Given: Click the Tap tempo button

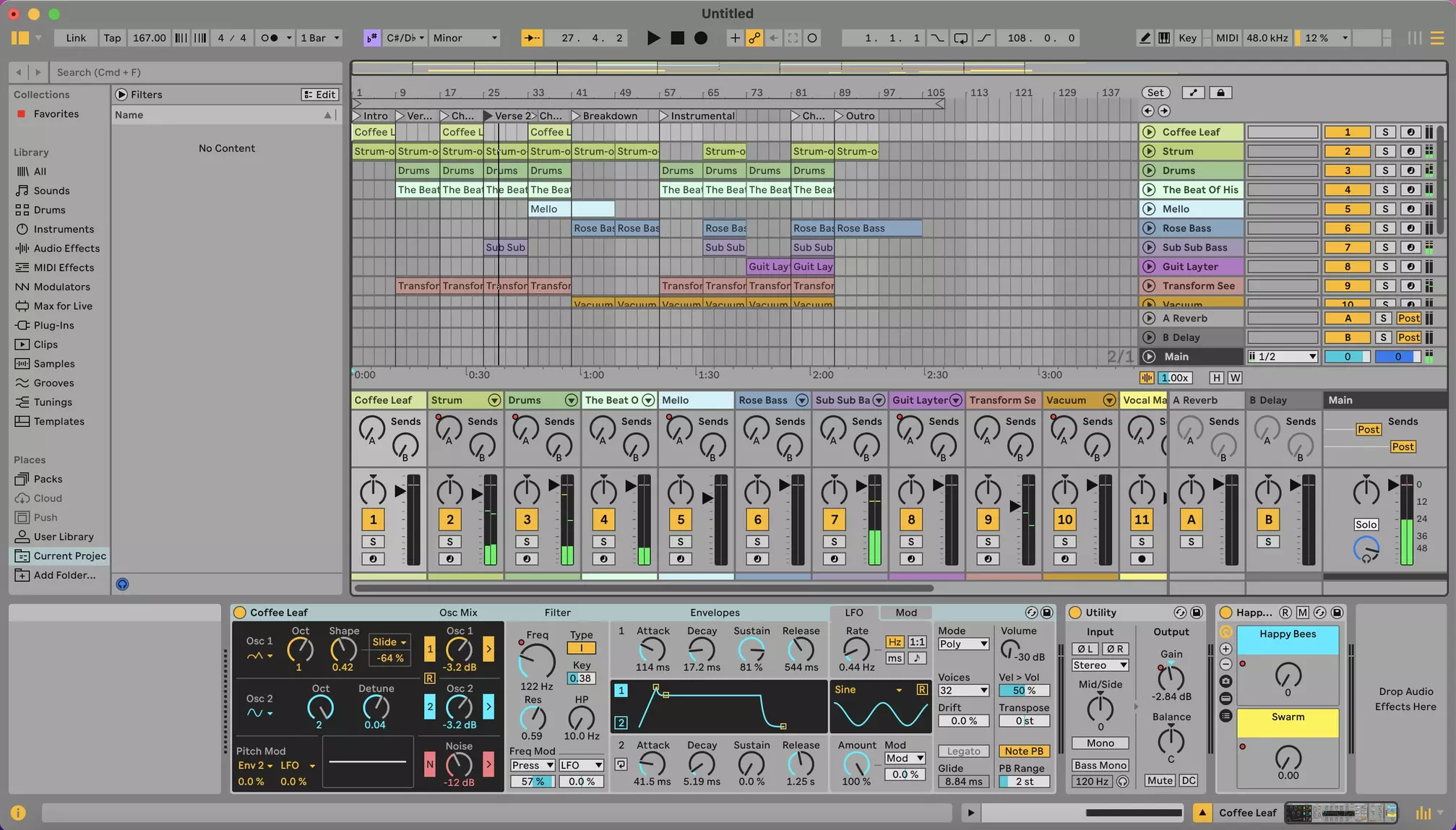Looking at the screenshot, I should pyautogui.click(x=112, y=38).
